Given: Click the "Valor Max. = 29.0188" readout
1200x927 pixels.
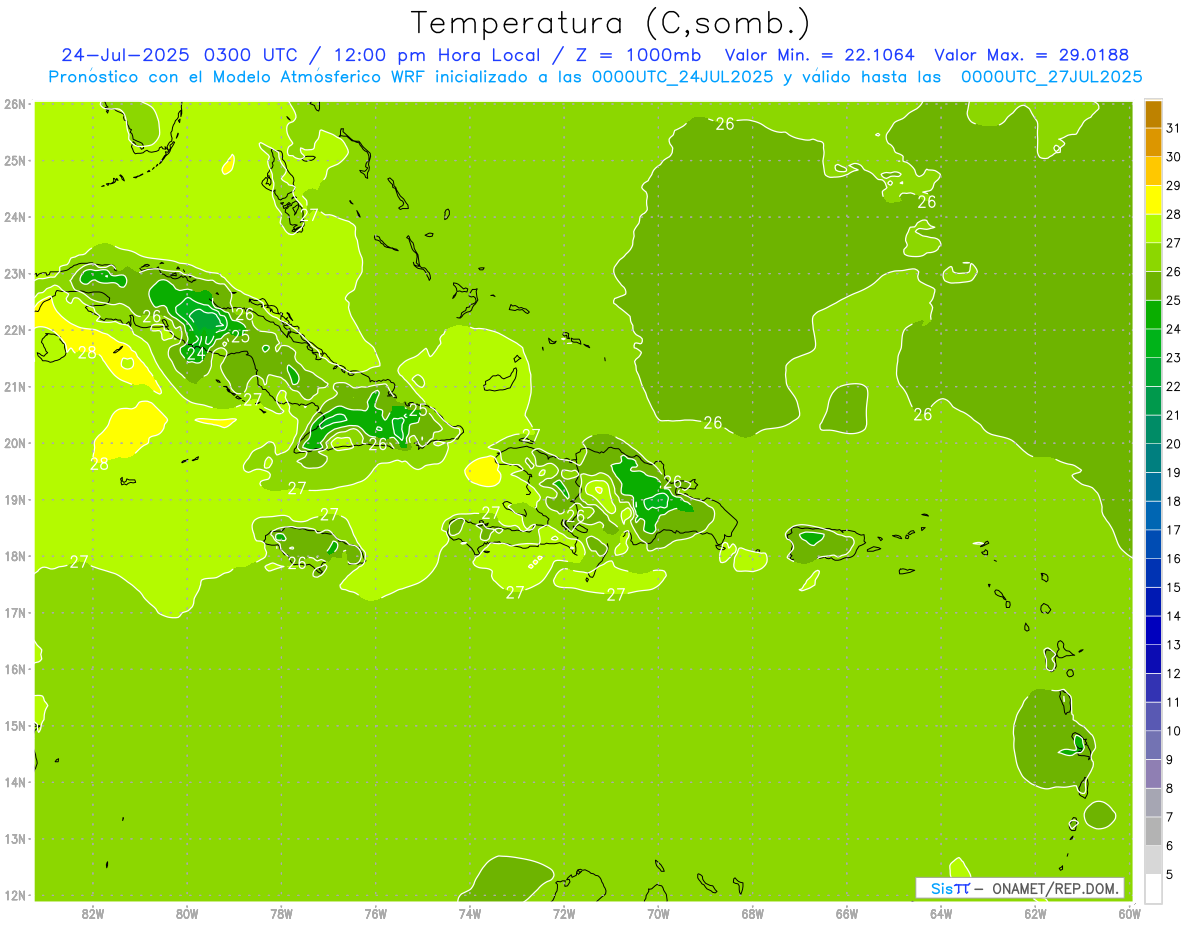Looking at the screenshot, I should (x=1031, y=55).
